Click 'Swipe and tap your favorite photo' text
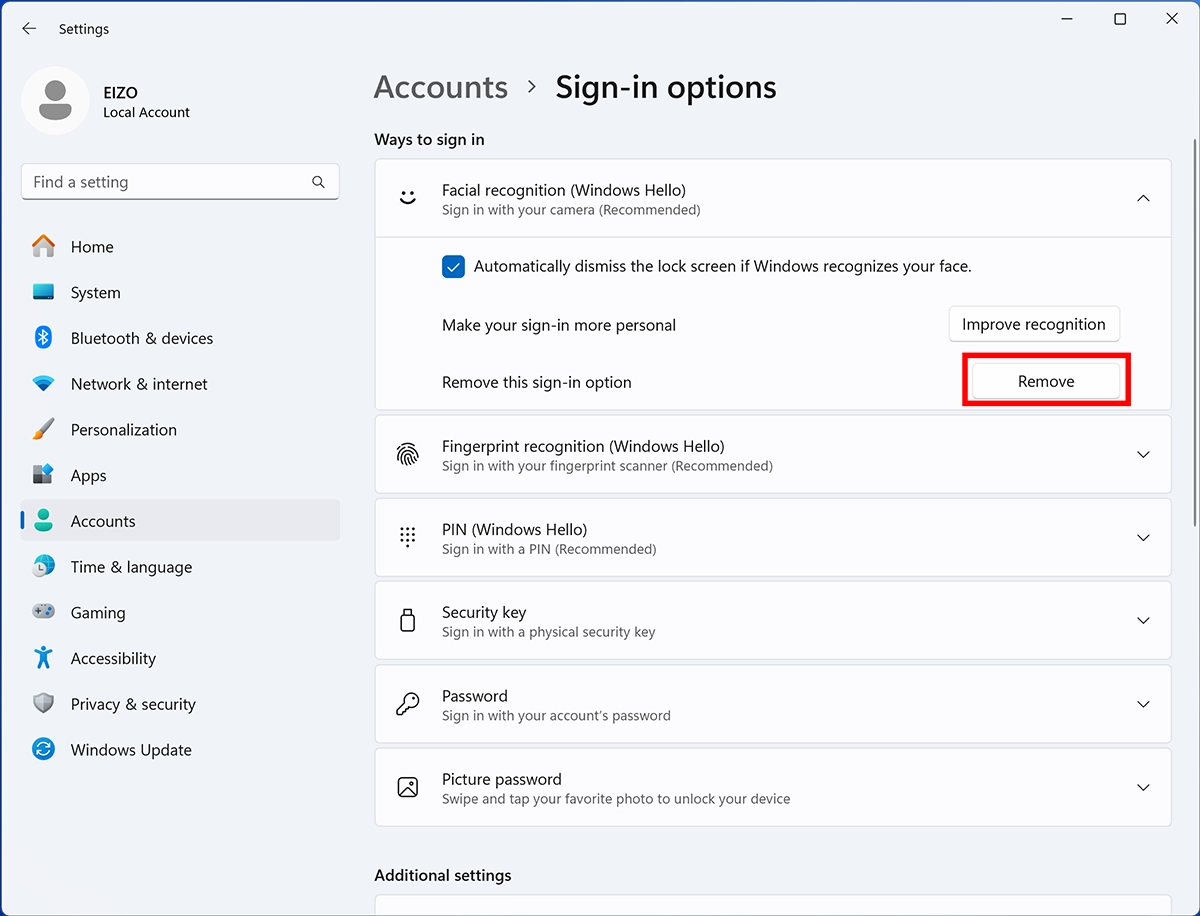1200x916 pixels. click(616, 799)
